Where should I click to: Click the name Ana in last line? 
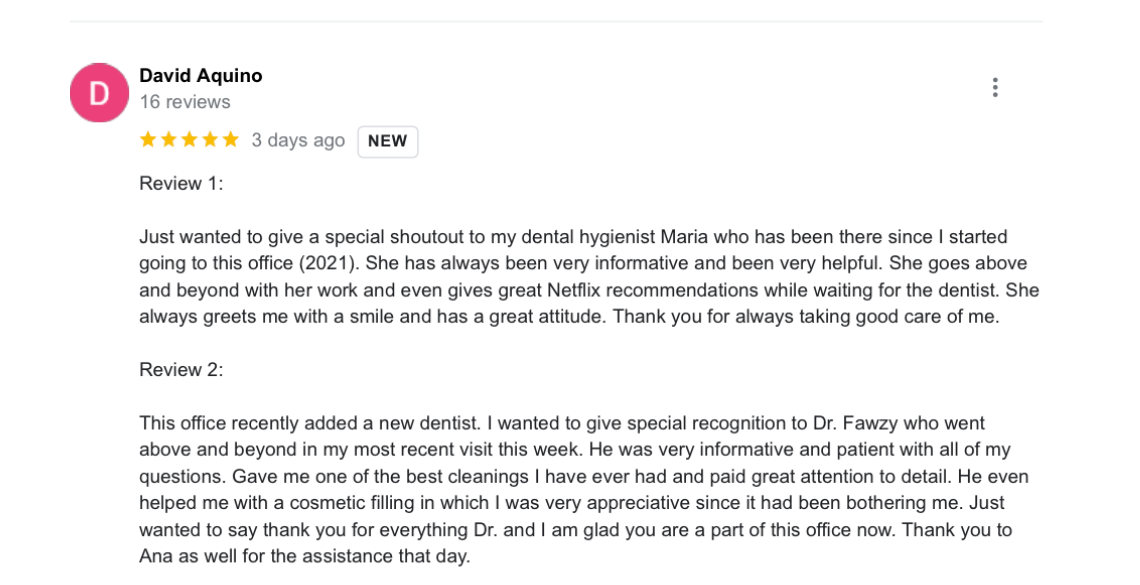(155, 557)
